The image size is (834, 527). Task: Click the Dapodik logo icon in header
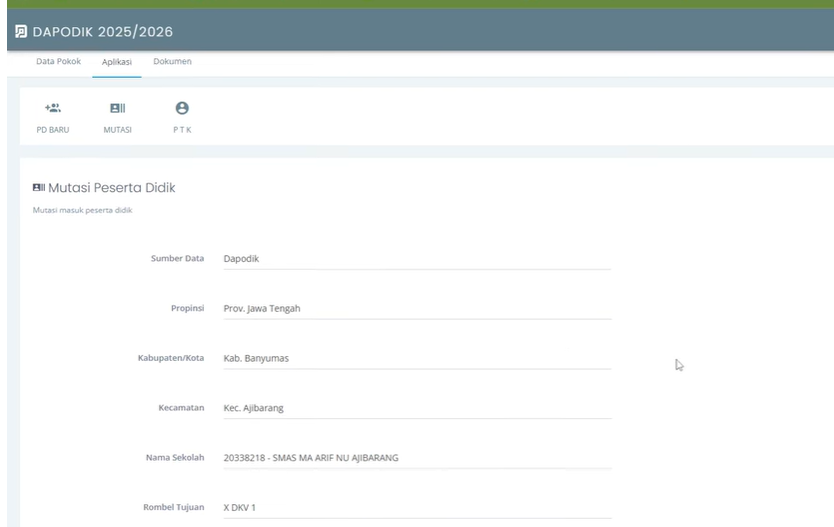pyautogui.click(x=22, y=32)
